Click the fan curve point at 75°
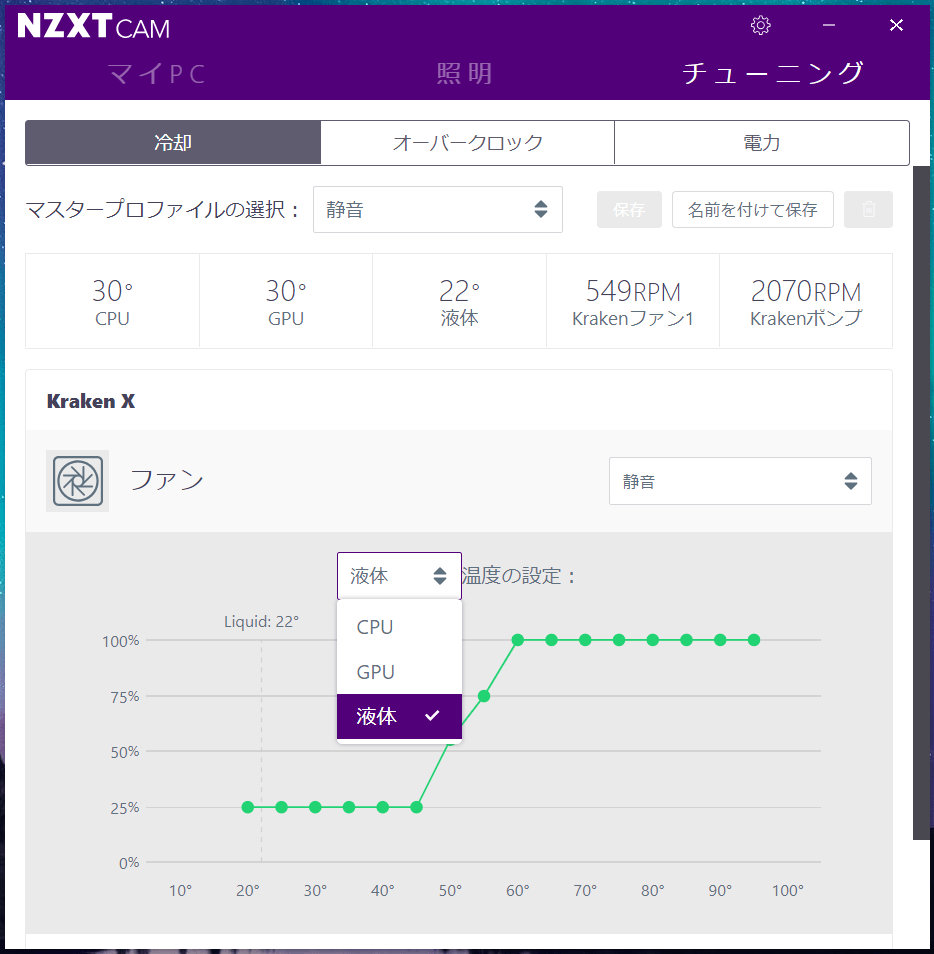934x954 pixels. click(x=619, y=640)
